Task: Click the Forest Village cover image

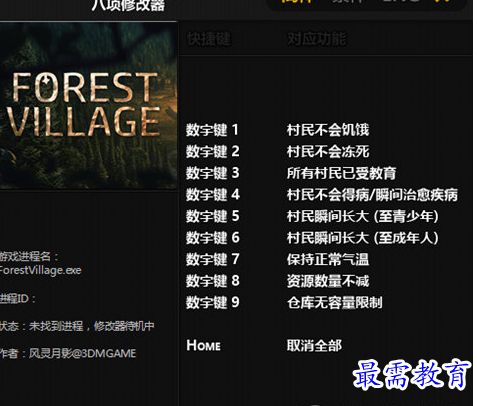Action: tap(88, 105)
